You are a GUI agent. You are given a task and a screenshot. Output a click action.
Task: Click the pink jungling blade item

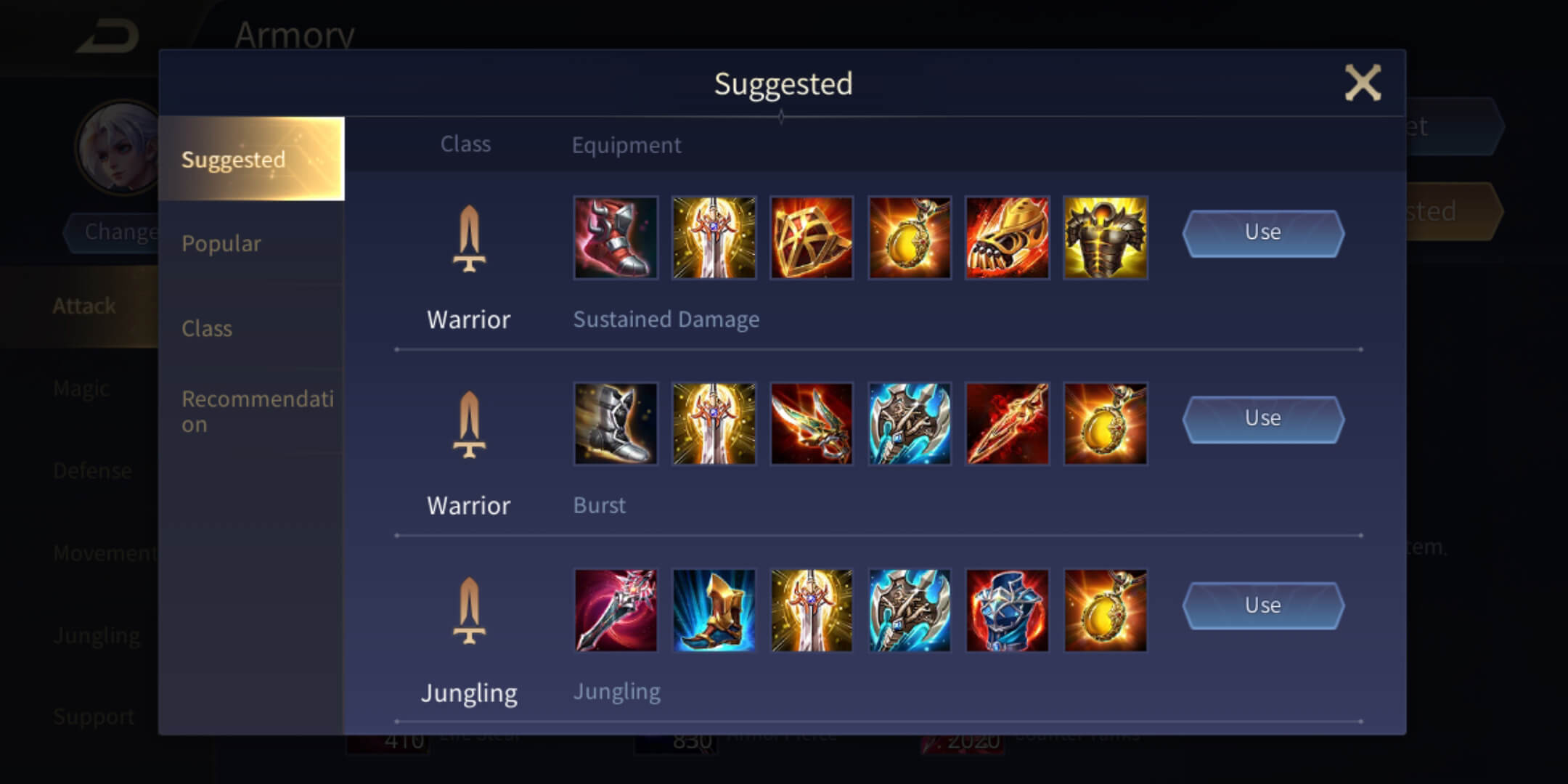616,611
